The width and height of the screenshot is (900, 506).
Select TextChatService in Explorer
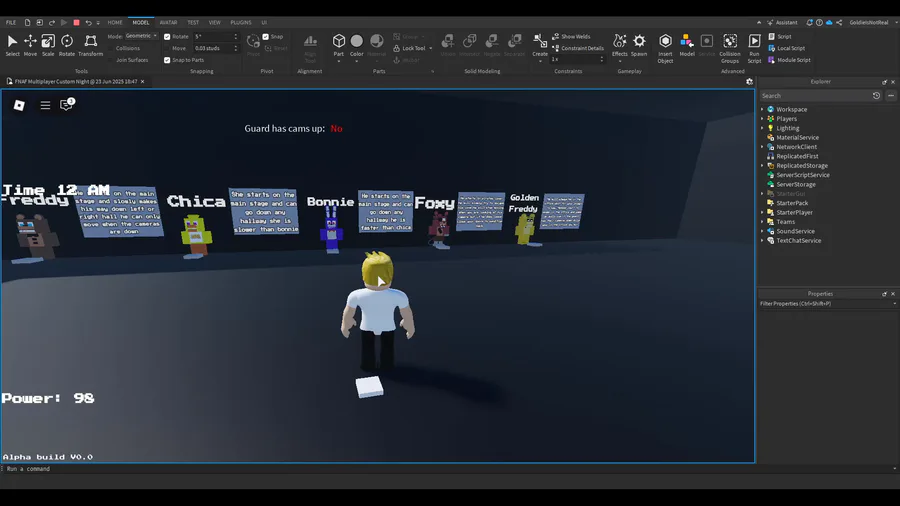[x=798, y=240]
